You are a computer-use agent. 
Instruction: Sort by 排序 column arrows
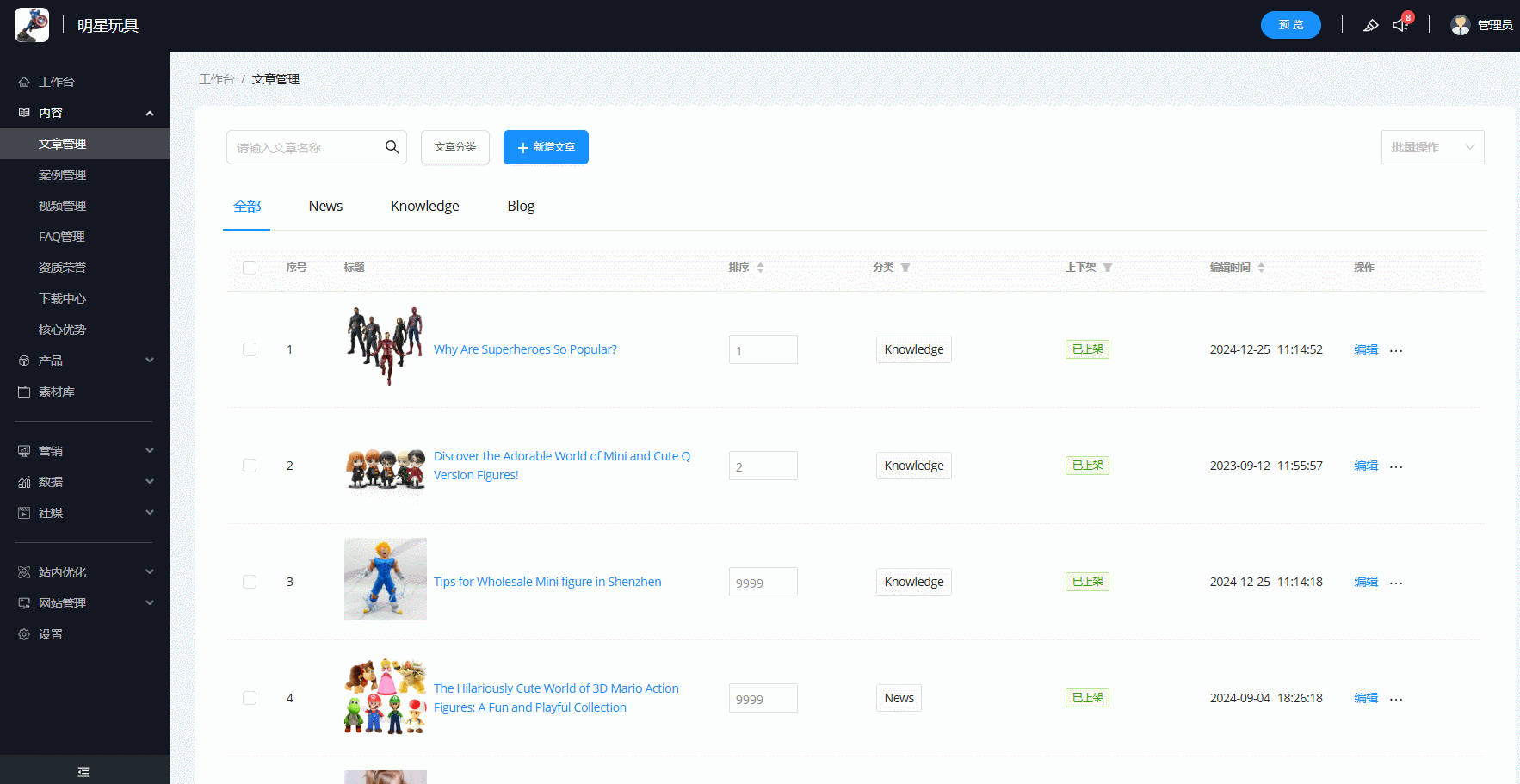[x=760, y=268]
